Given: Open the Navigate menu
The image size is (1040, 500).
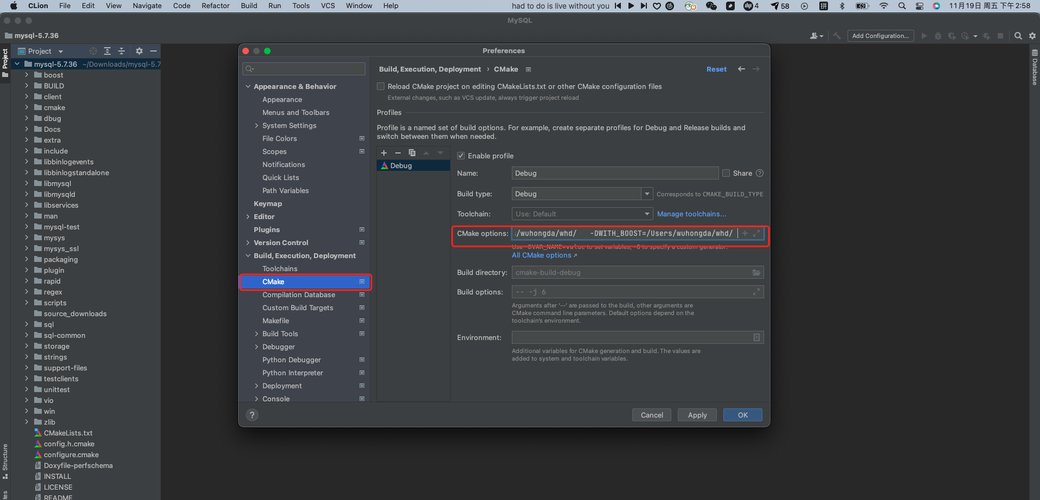Looking at the screenshot, I should (x=147, y=5).
